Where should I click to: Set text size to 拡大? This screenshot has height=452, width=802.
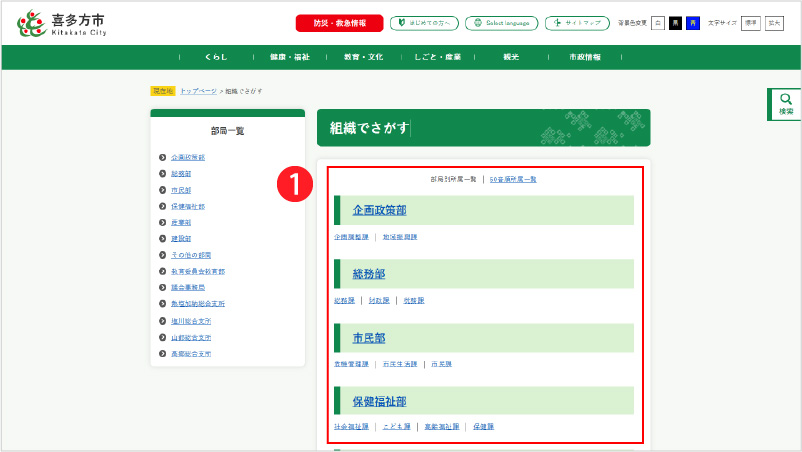point(774,22)
